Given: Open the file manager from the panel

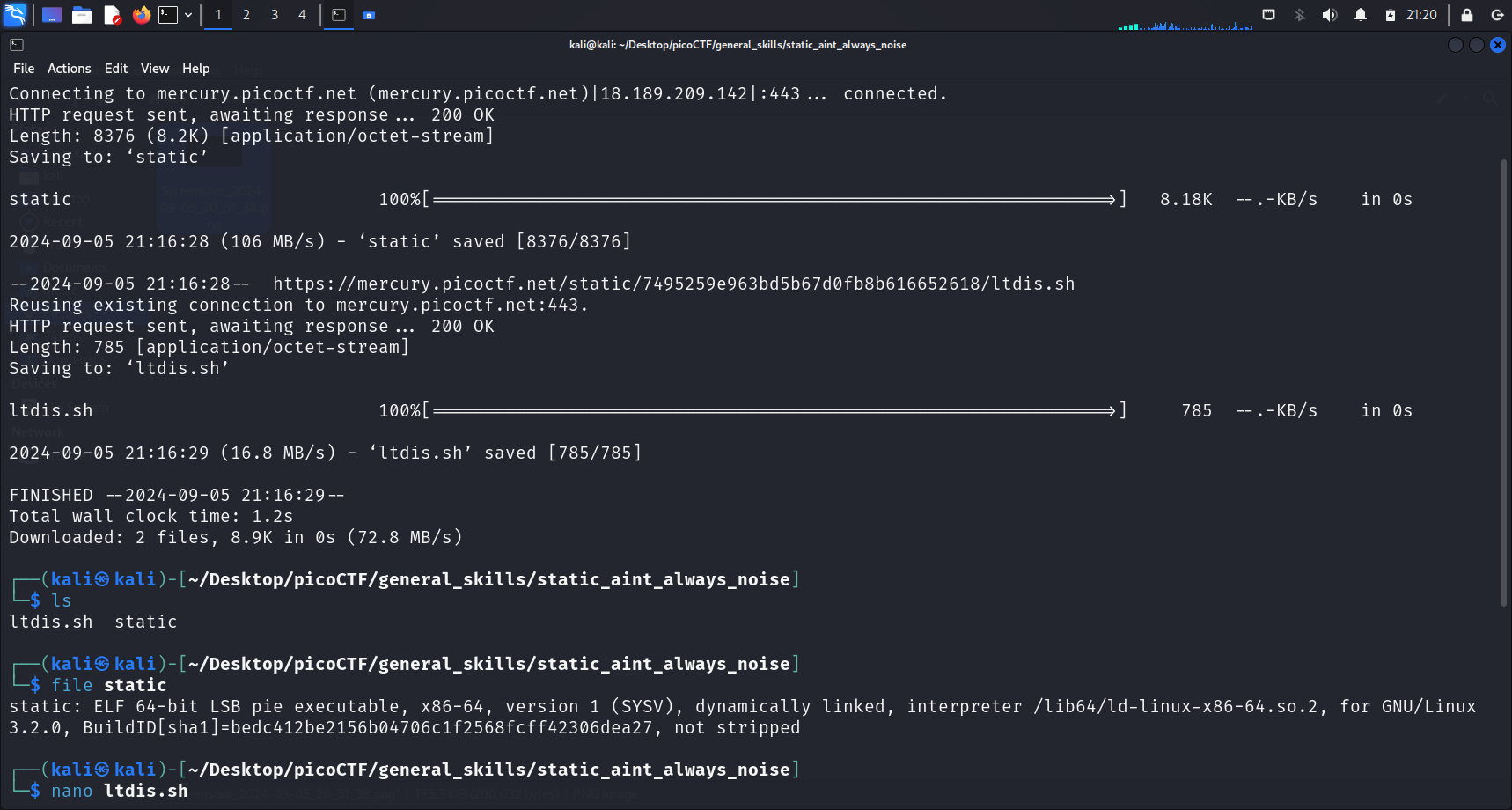Looking at the screenshot, I should (82, 15).
